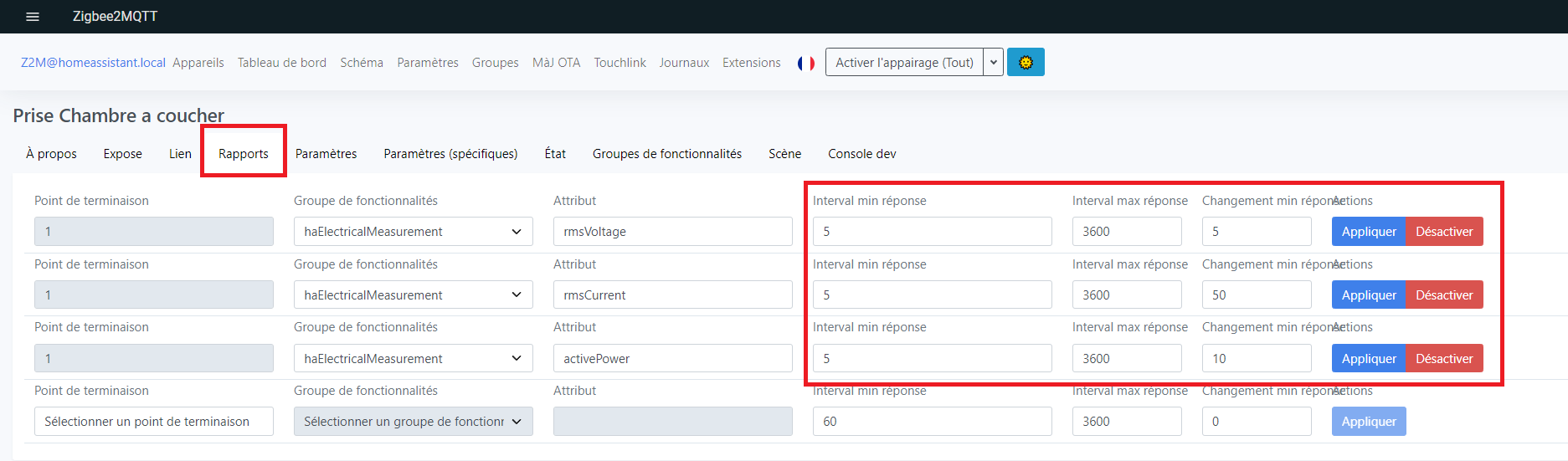The width and height of the screenshot is (1568, 461).
Task: Click Appliquer for the rmsVoltage row
Action: [1369, 232]
